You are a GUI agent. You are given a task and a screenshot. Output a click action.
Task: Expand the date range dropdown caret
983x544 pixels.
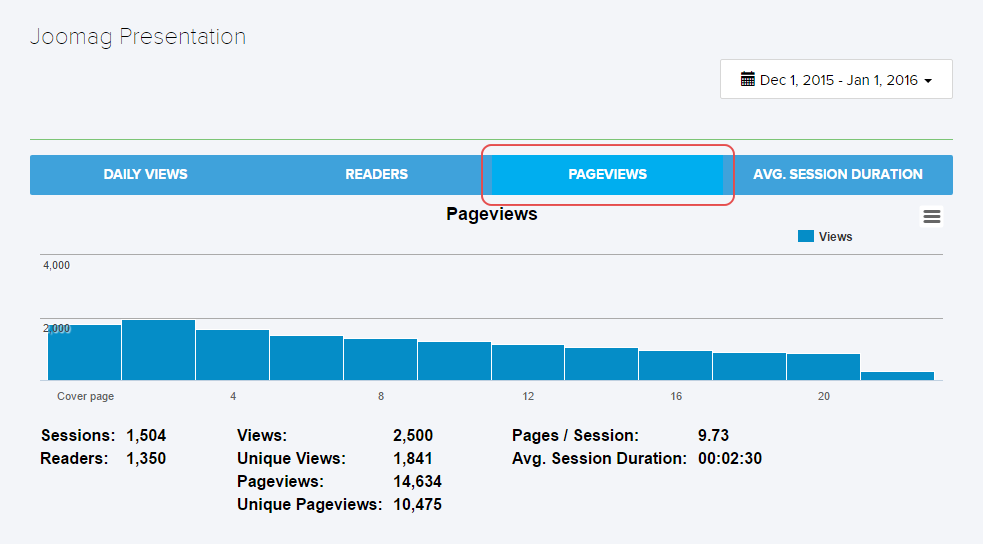point(928,81)
